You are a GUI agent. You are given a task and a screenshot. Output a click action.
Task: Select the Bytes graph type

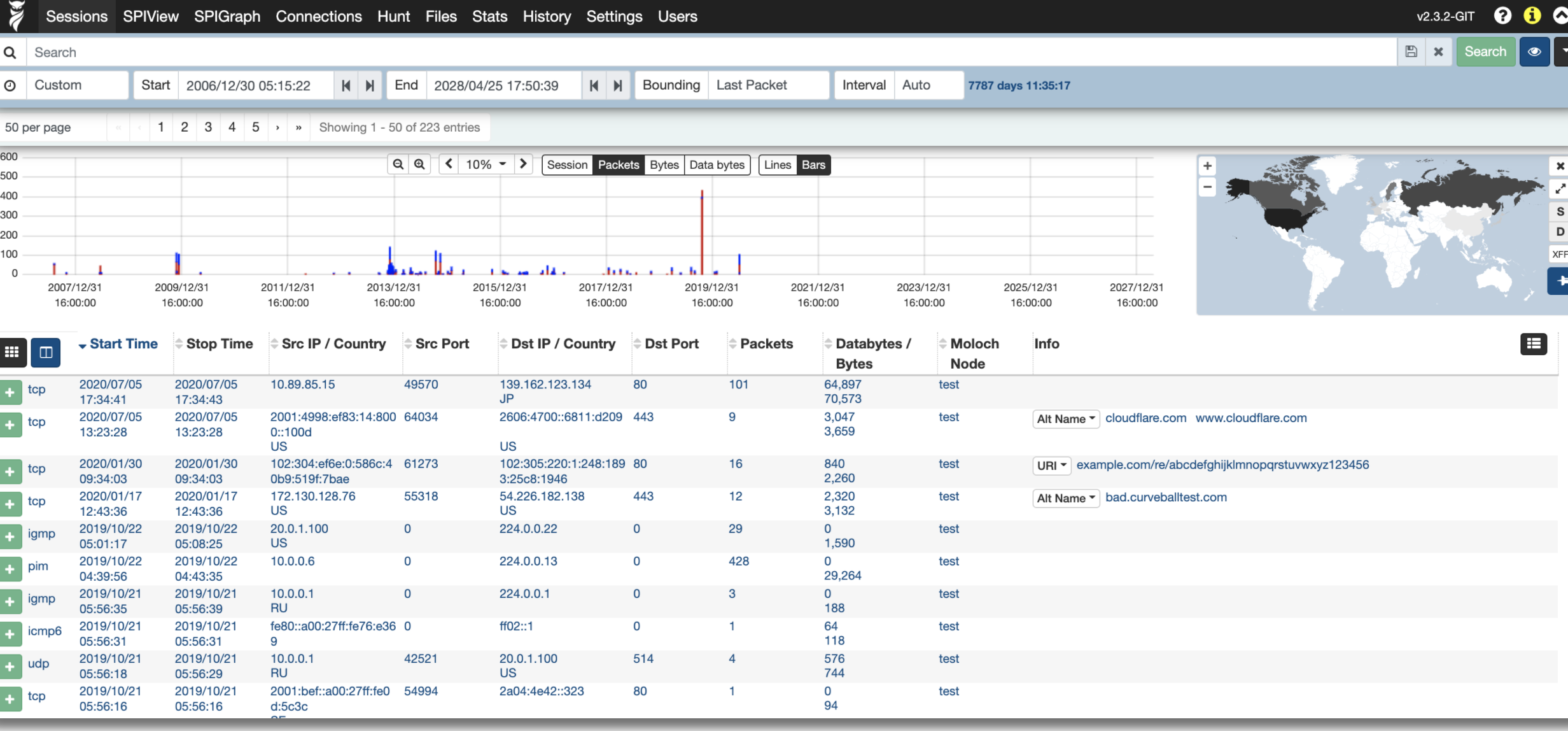coord(664,165)
